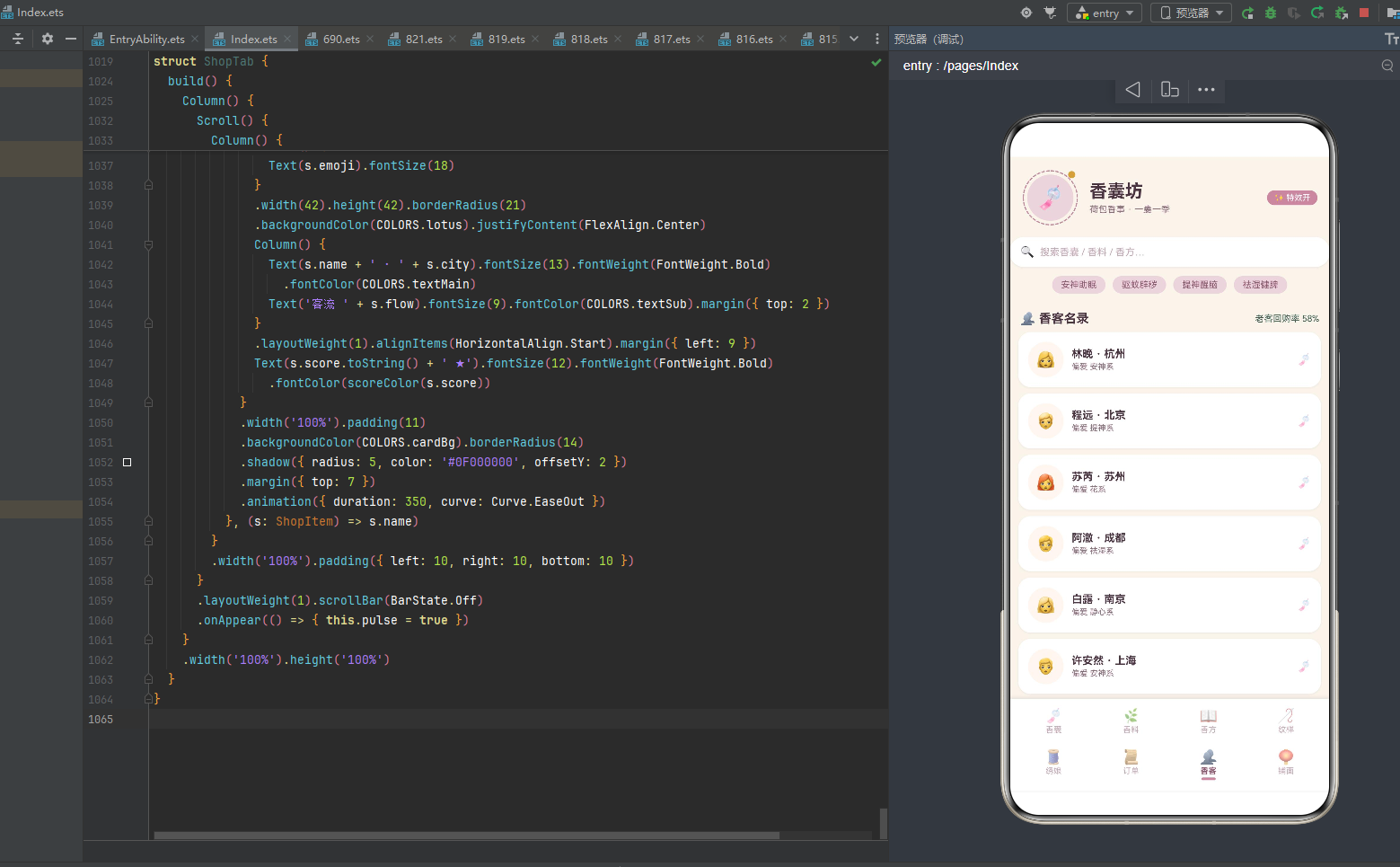Go to the 订单 scroll bottom tab
The image size is (1400, 867).
(x=1131, y=762)
